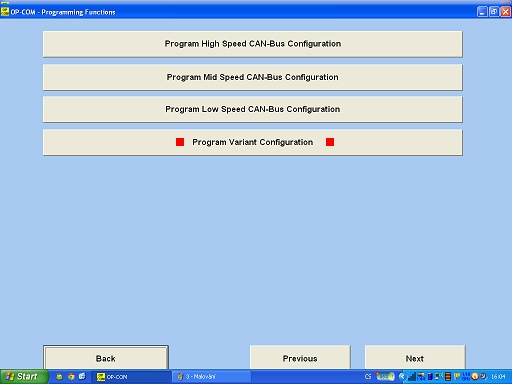Expand hidden tray icons arrow

coord(403,377)
